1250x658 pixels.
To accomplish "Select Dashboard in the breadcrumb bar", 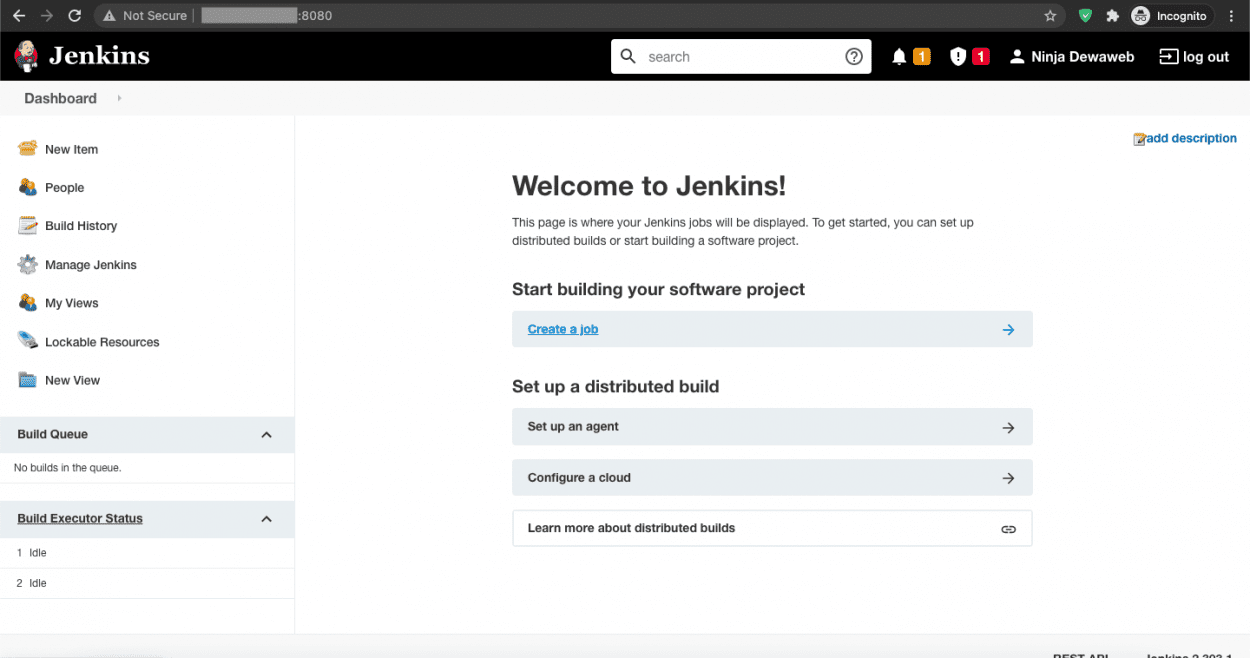I will point(60,98).
